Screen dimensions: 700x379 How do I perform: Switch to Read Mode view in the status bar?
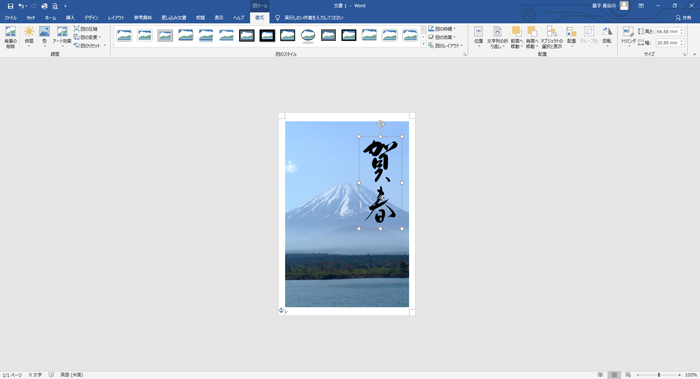(600, 375)
